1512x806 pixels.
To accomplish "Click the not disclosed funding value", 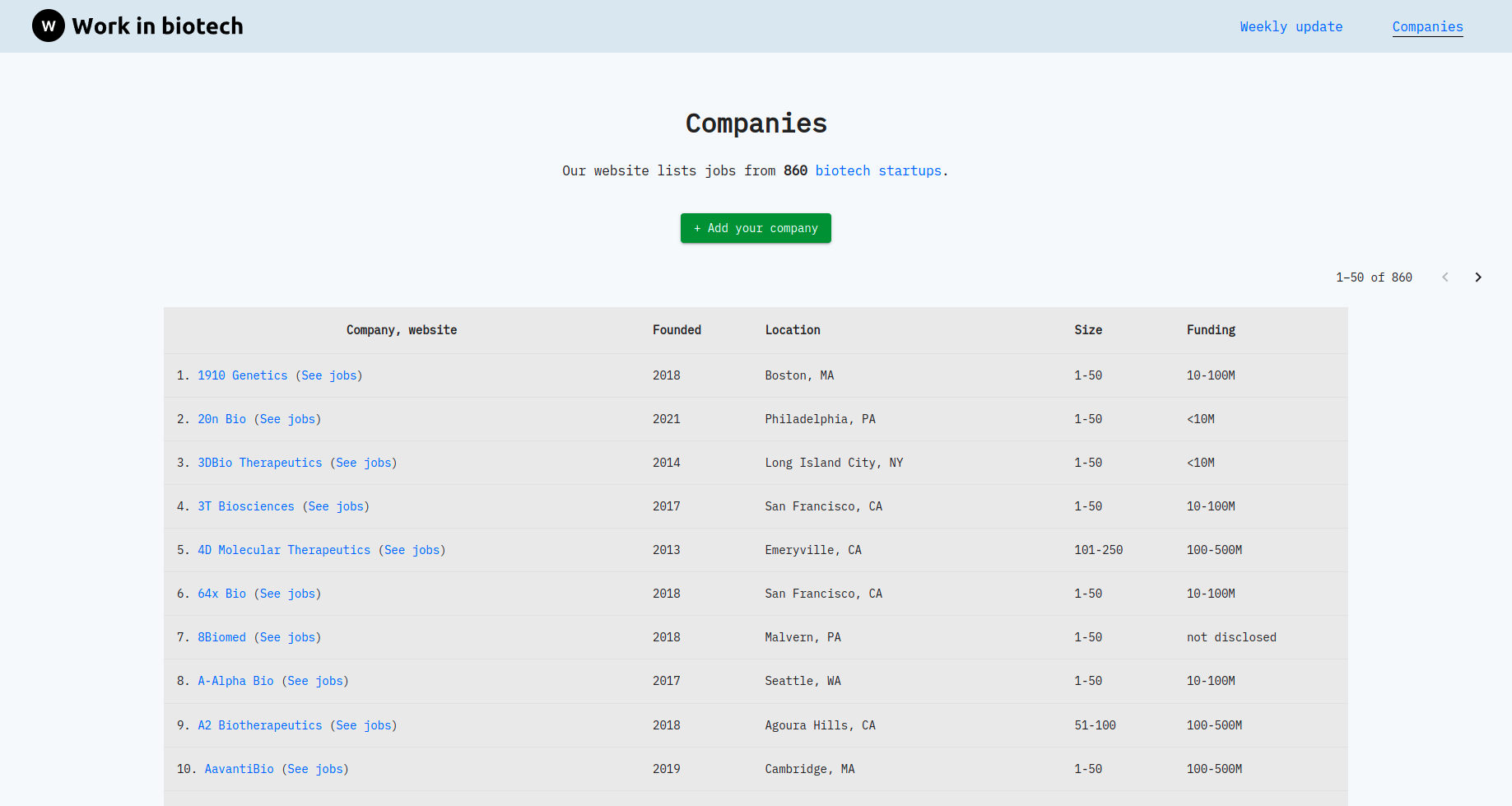I will coord(1231,637).
